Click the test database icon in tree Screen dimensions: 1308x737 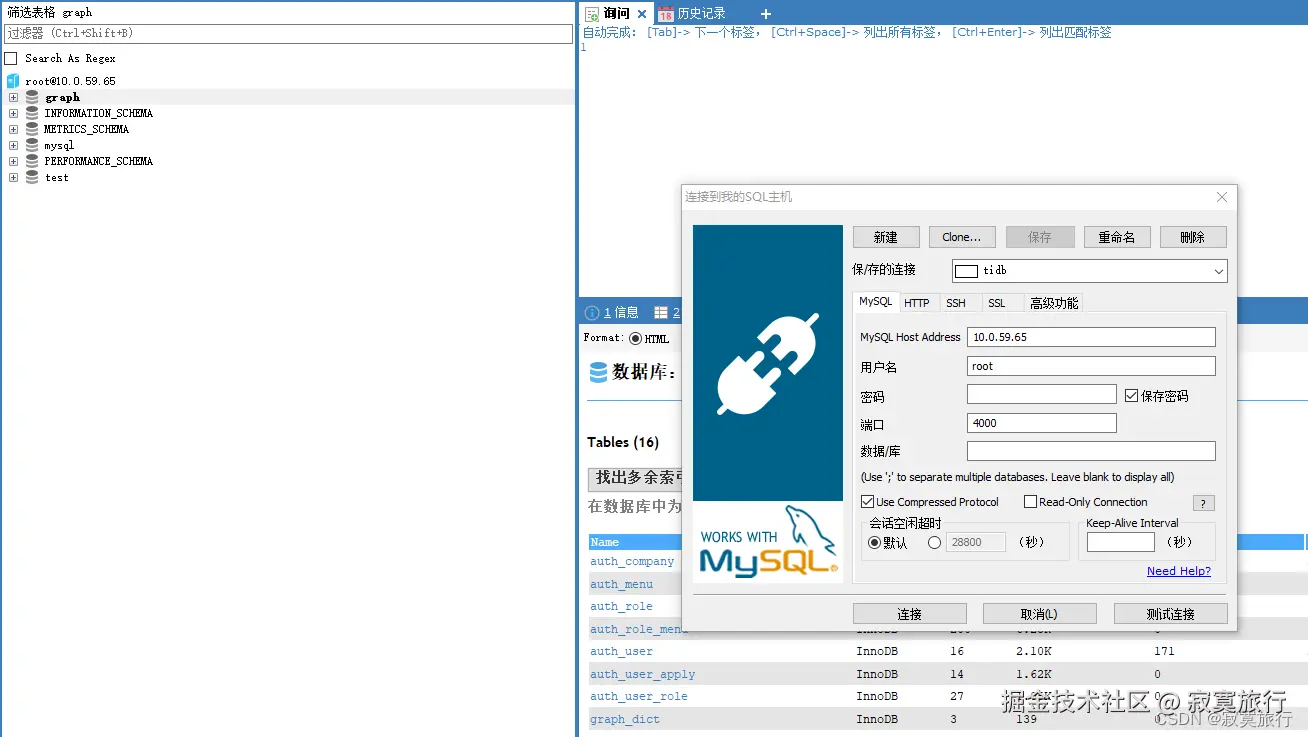click(32, 177)
